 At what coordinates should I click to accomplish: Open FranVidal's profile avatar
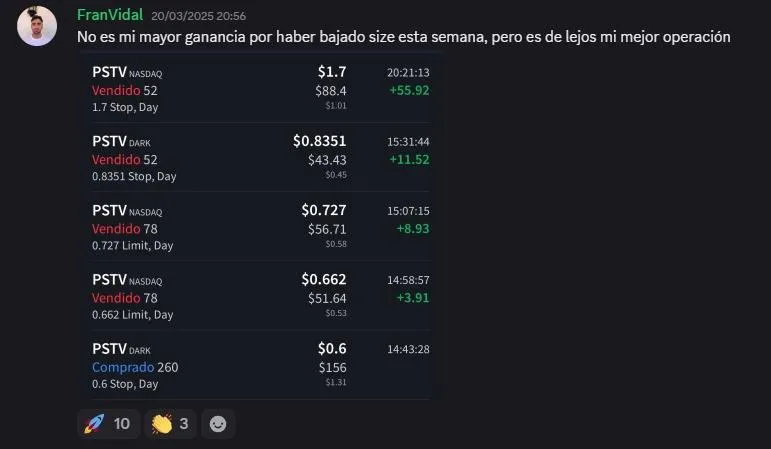click(x=37, y=26)
